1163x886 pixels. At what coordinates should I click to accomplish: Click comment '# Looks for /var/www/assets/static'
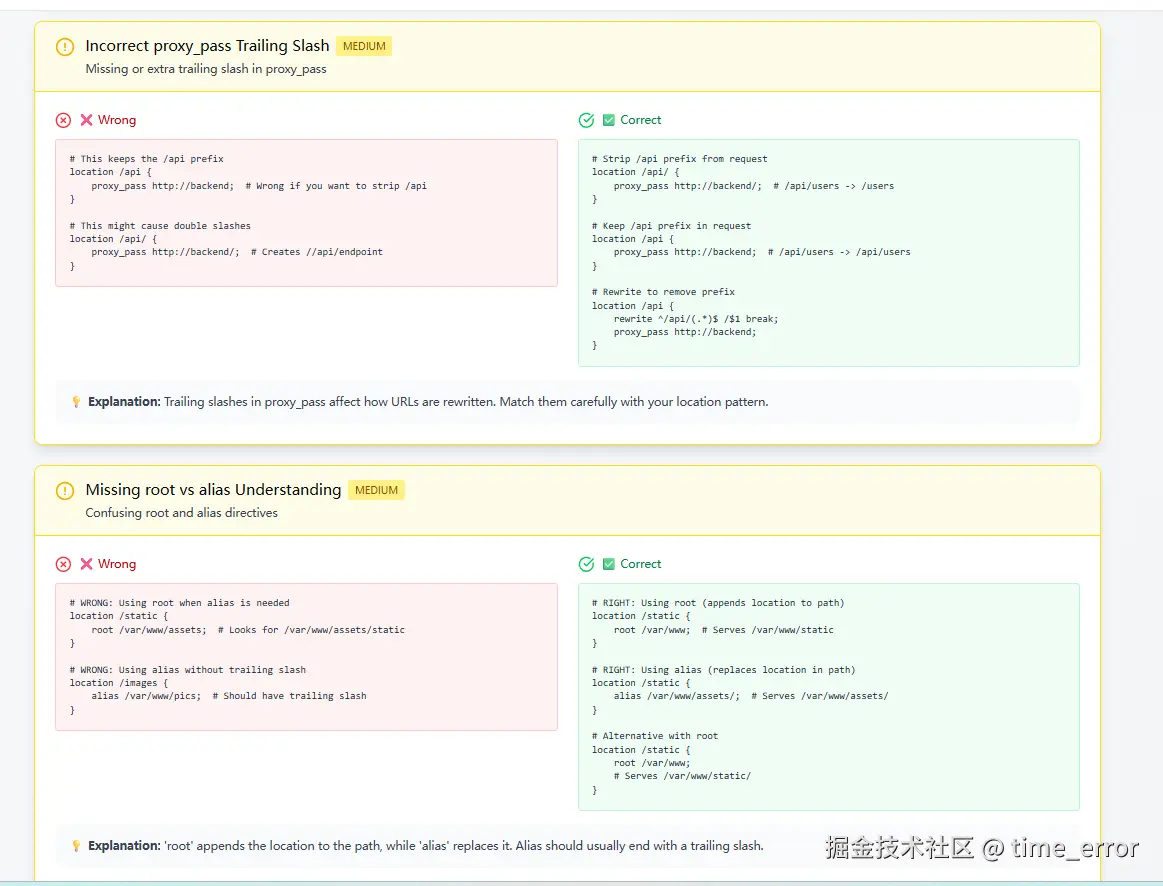[x=312, y=630]
